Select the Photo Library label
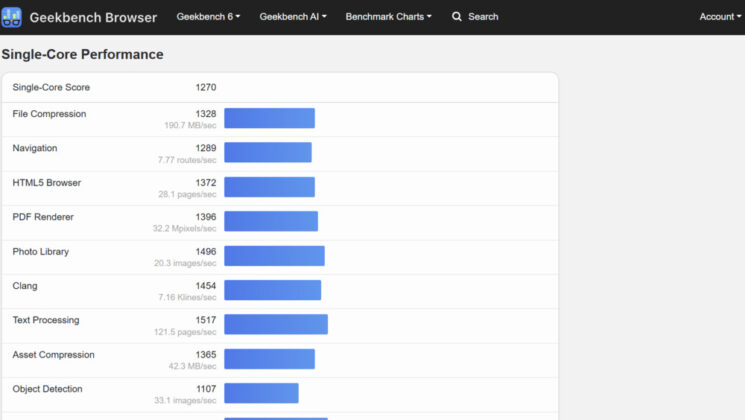The width and height of the screenshot is (745, 420). coord(40,252)
